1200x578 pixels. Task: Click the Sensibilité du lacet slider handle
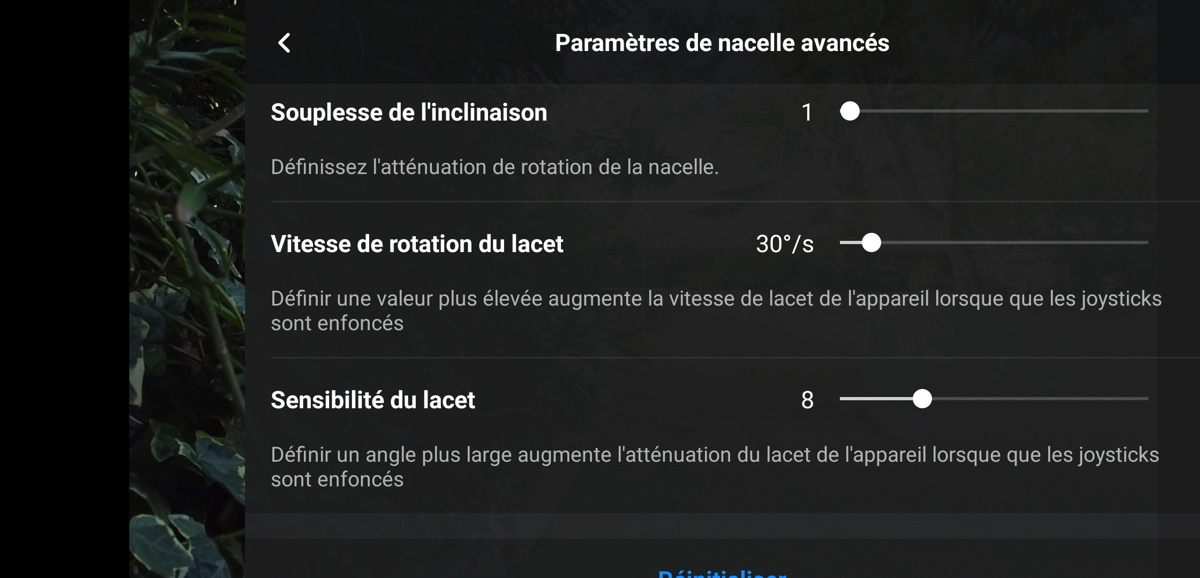coord(922,399)
